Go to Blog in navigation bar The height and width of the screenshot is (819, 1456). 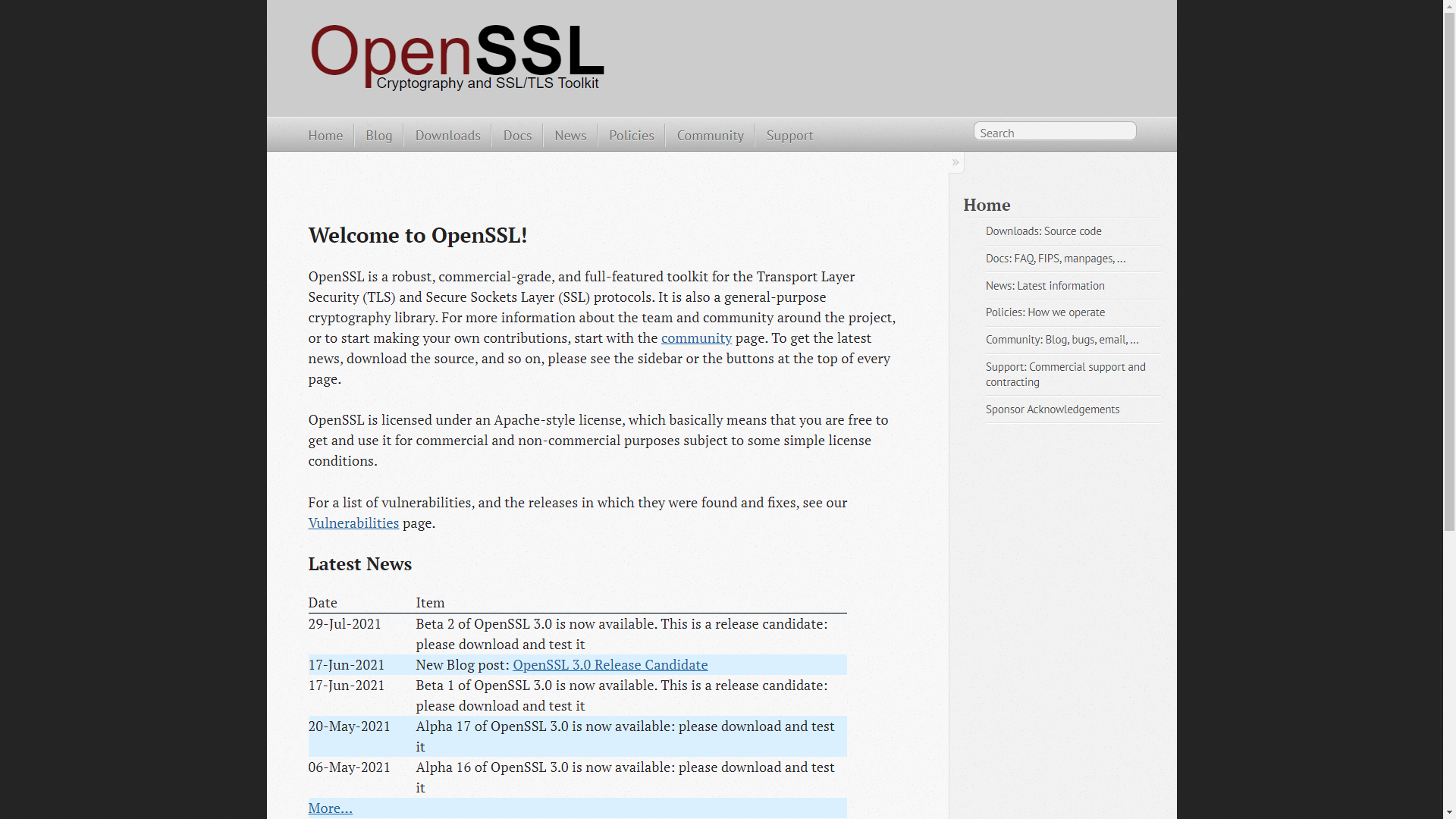coord(378,136)
